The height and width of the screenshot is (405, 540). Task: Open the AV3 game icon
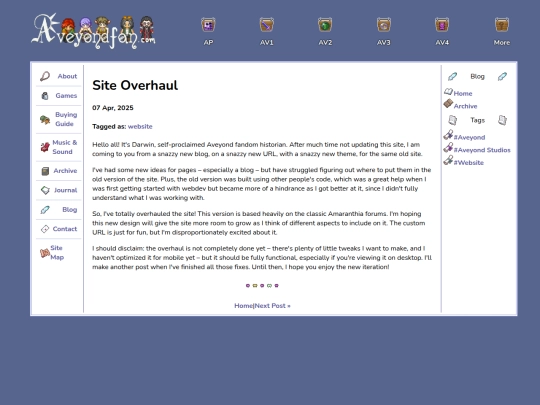pyautogui.click(x=384, y=25)
